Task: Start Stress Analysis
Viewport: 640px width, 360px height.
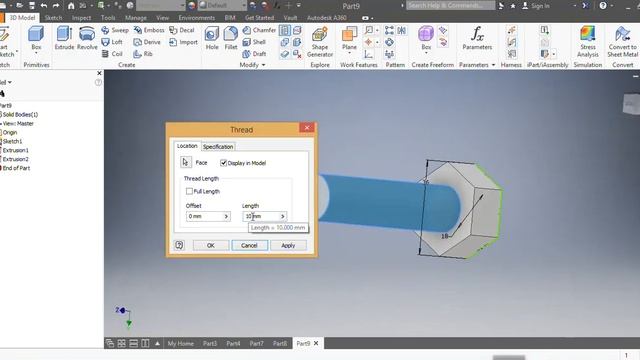Action: 588,42
